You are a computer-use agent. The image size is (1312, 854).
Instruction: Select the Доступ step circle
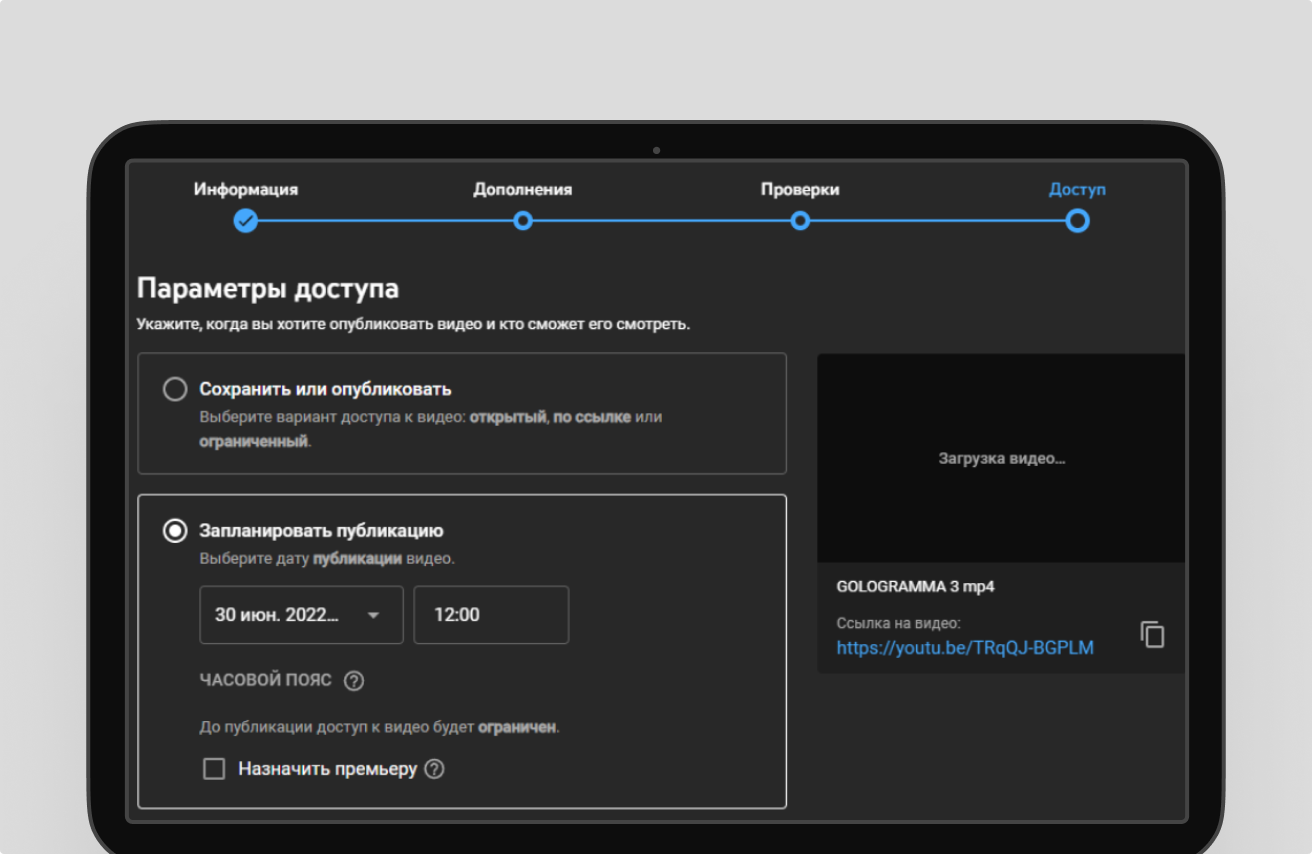[1077, 221]
